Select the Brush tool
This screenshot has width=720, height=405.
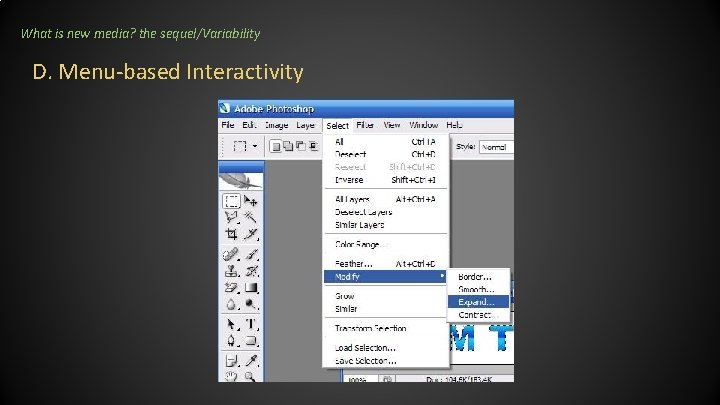click(x=251, y=254)
